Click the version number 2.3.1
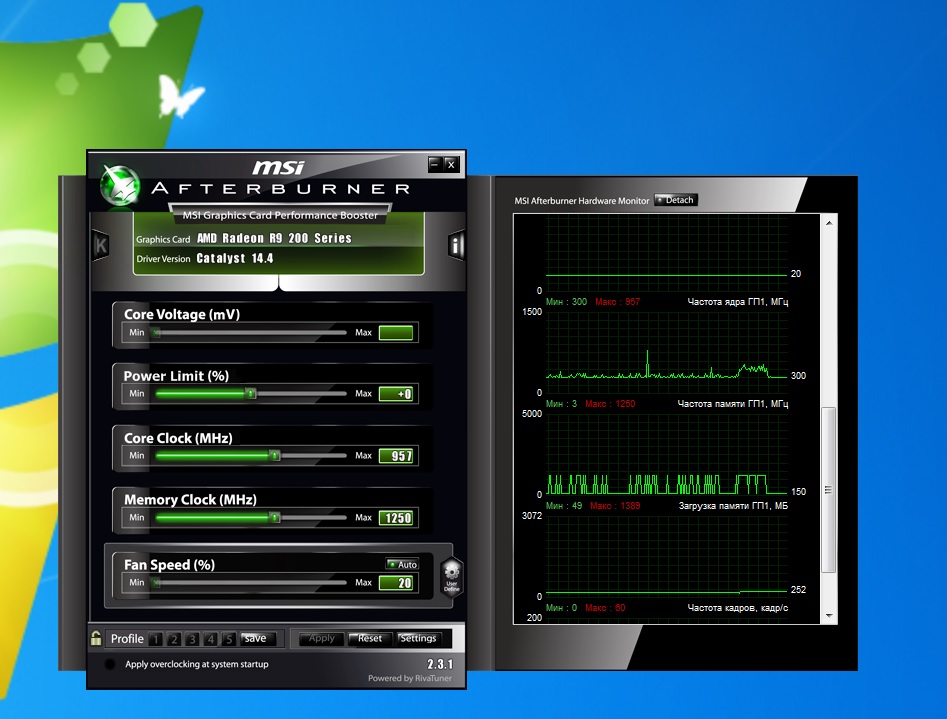 tap(440, 664)
